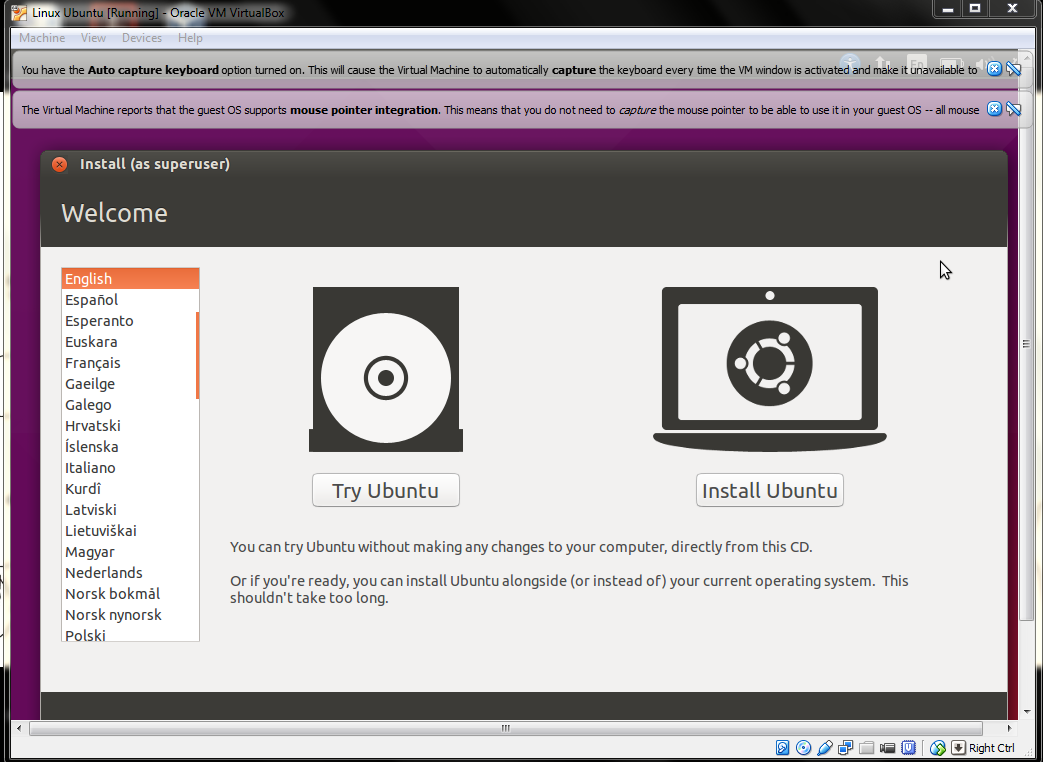
Task: Click the CPU virtualization status icon
Action: tap(909, 747)
